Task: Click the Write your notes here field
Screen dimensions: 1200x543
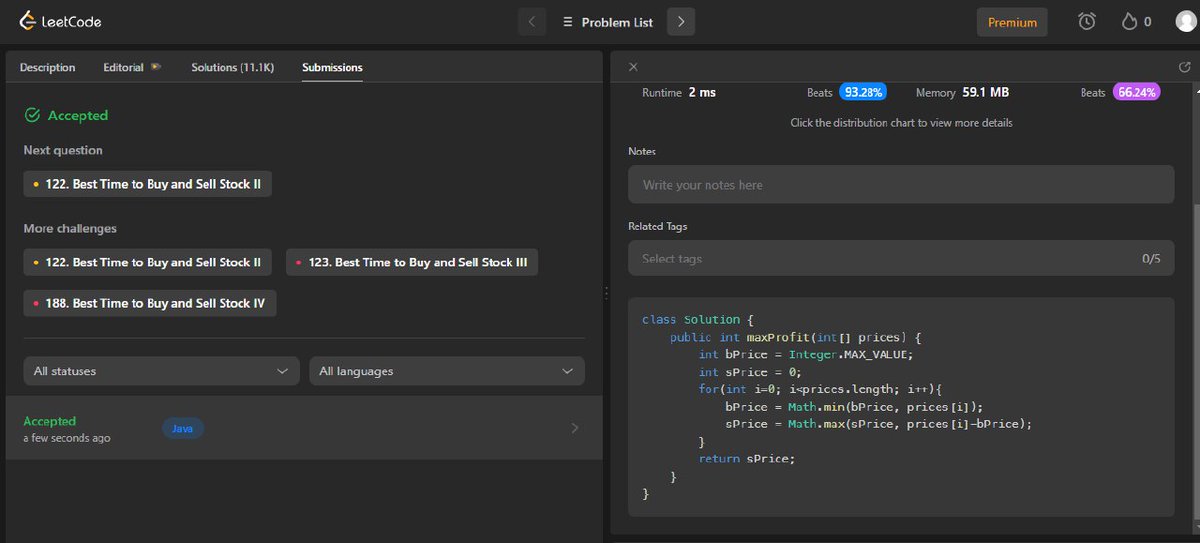Action: (901, 185)
